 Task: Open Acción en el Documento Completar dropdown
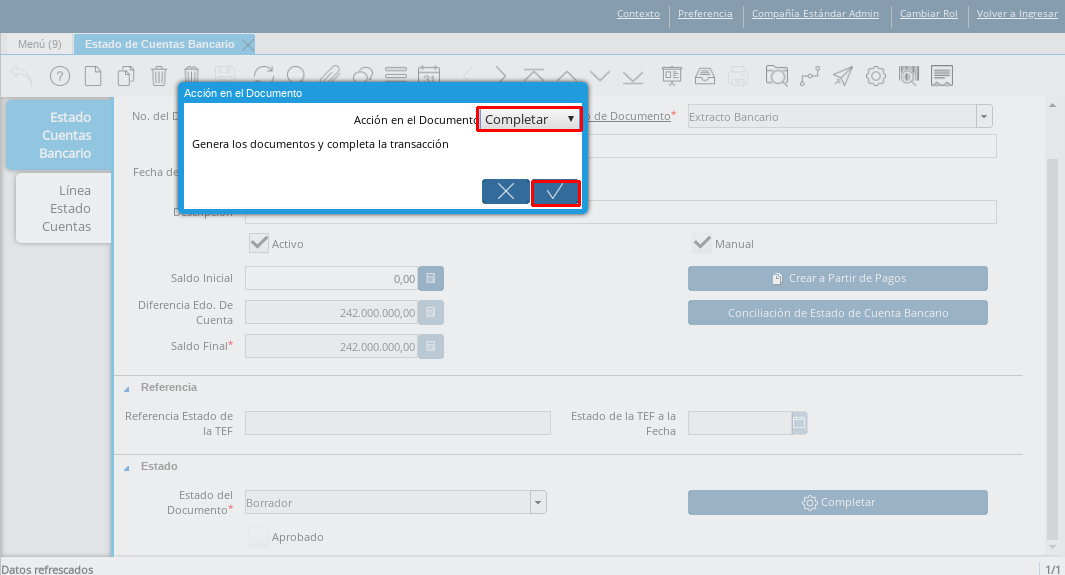(529, 119)
